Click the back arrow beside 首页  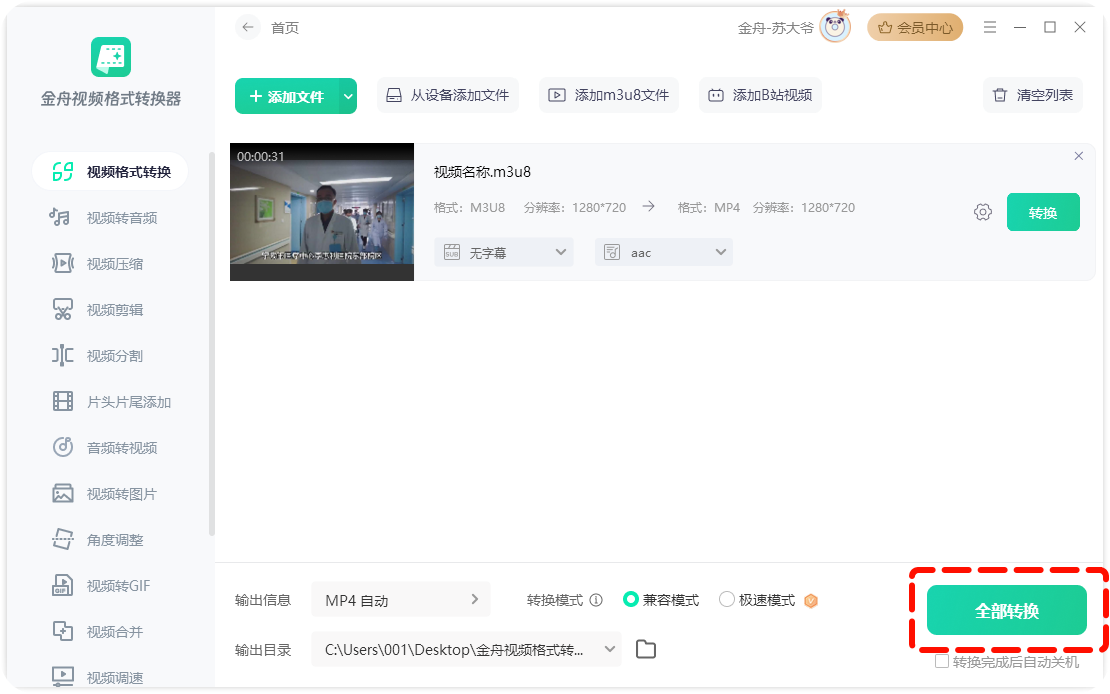point(248,28)
